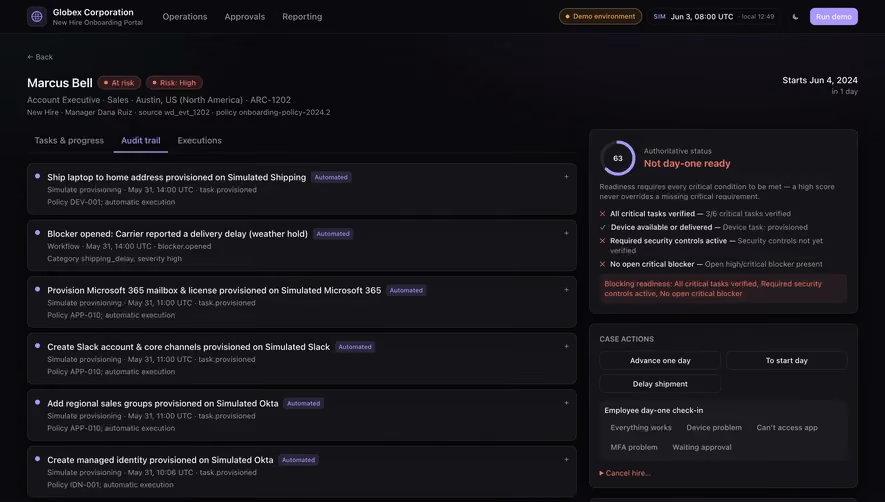The height and width of the screenshot is (502, 885).
Task: Click the Delay shipment button
Action: (x=660, y=384)
